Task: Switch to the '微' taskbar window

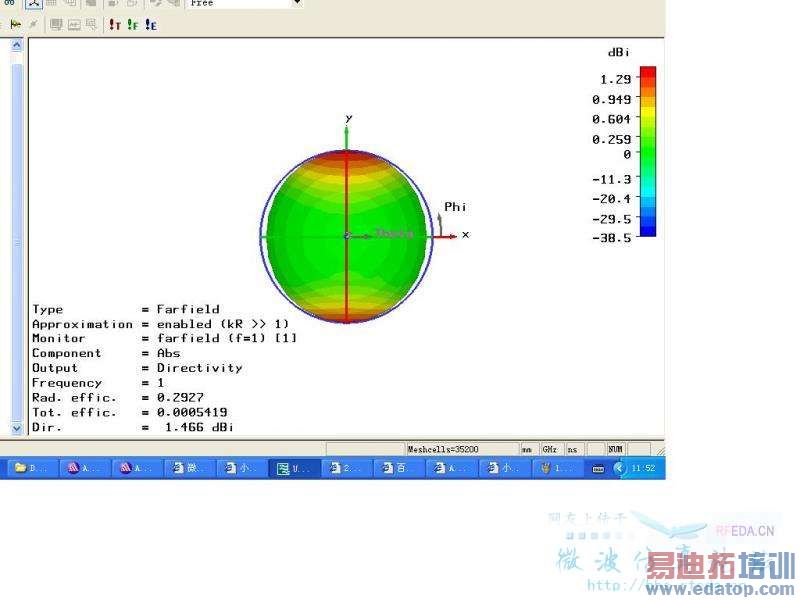Action: pos(189,468)
